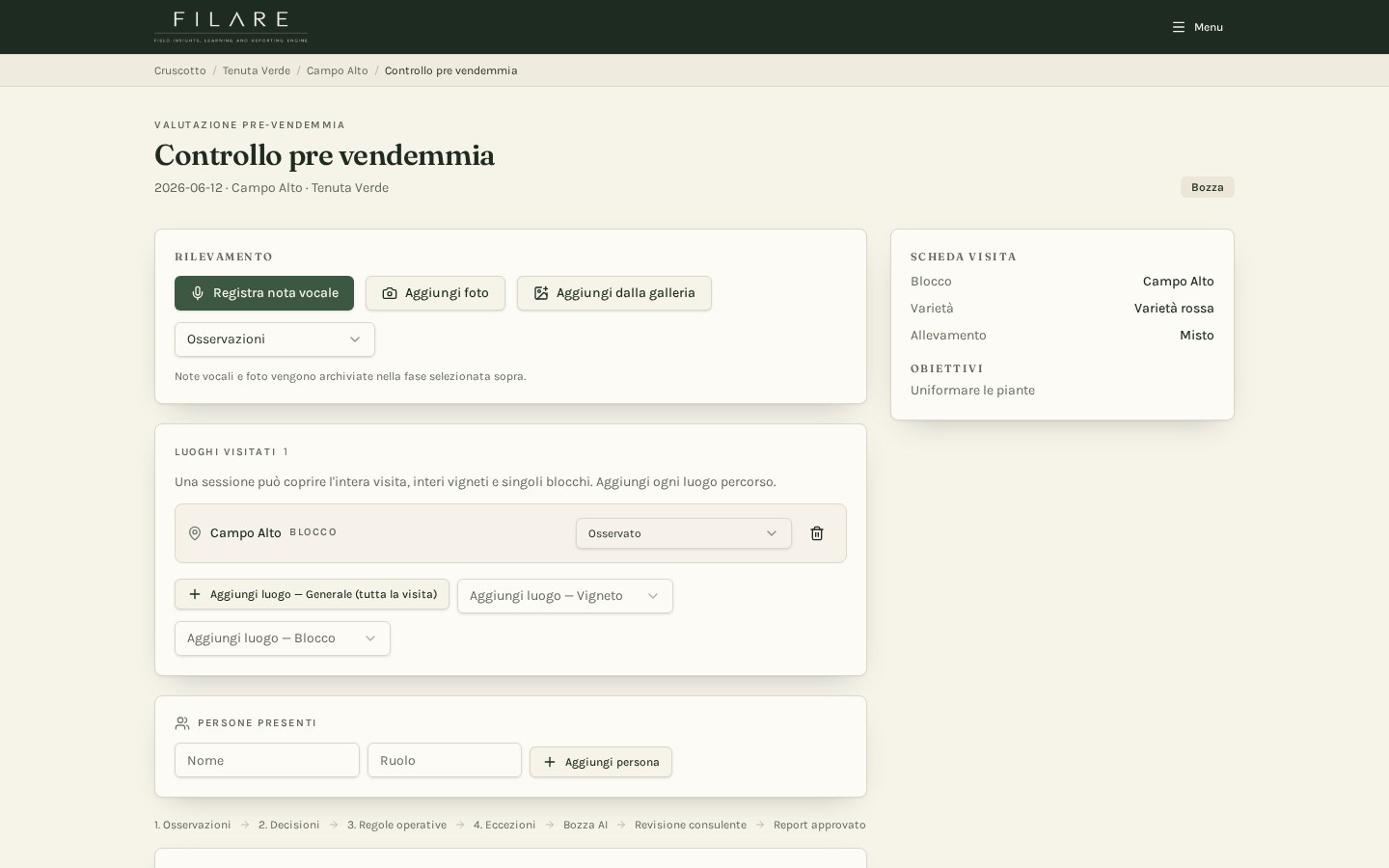Click the page title Controllo pre vendemmia
Image resolution: width=1389 pixels, height=868 pixels.
324,155
